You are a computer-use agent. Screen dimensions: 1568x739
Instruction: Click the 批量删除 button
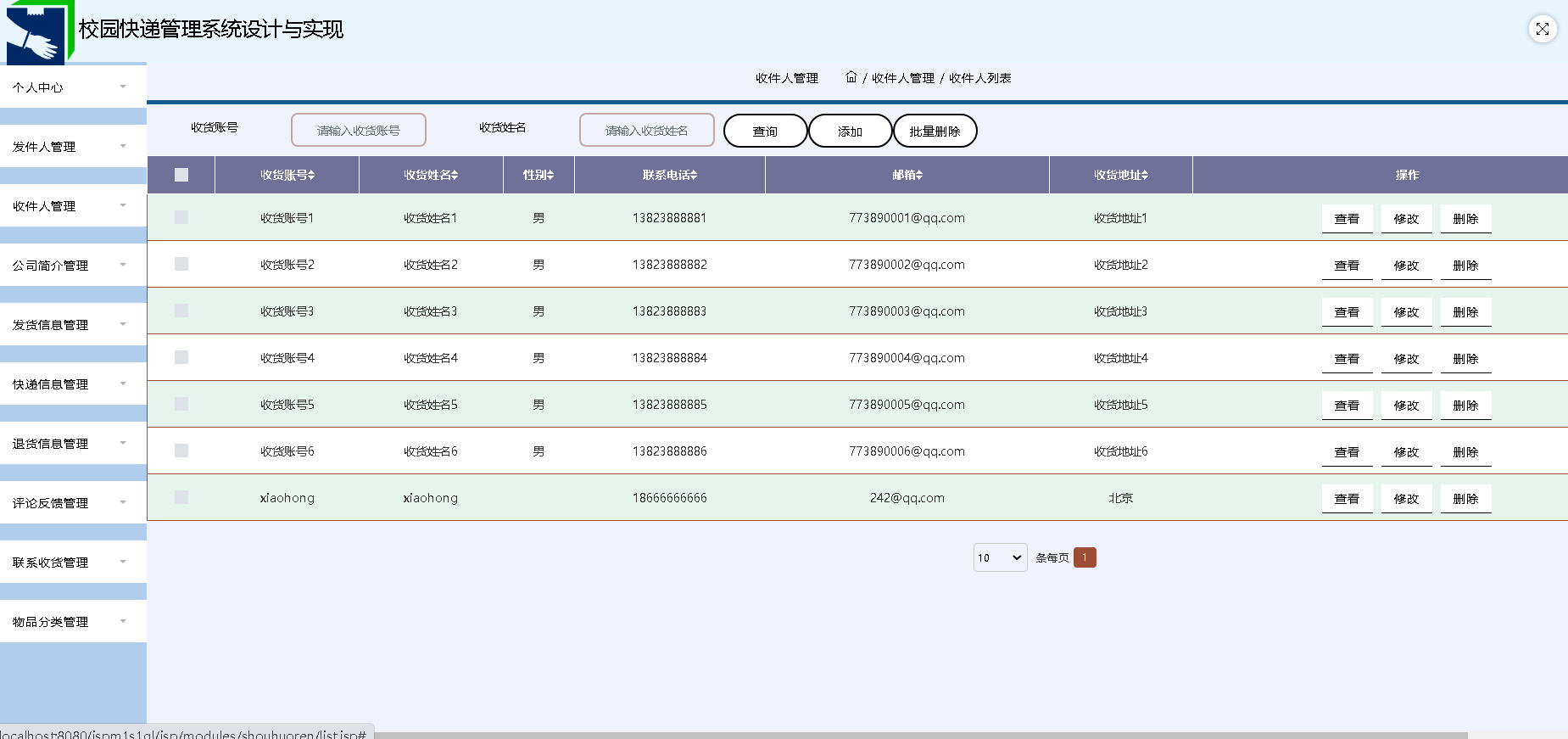[935, 131]
